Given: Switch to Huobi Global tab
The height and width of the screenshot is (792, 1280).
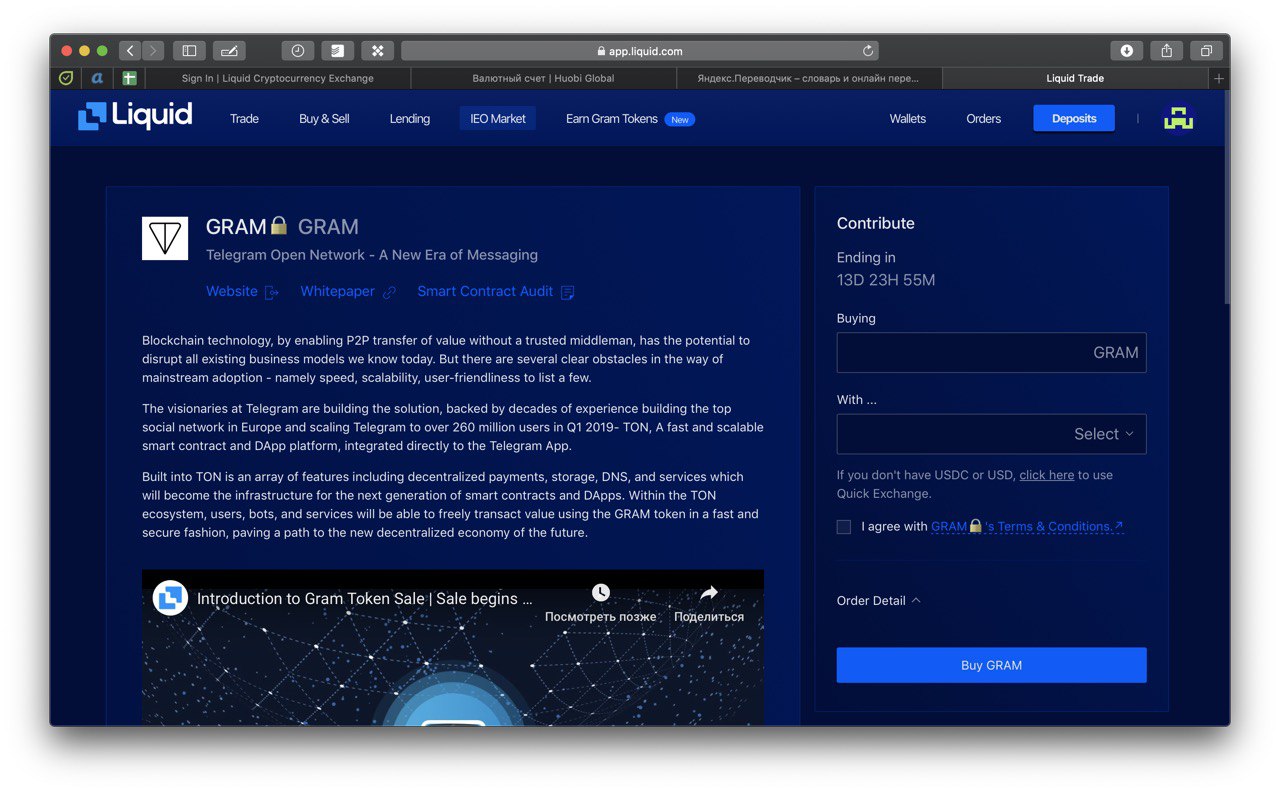Looking at the screenshot, I should pos(543,78).
